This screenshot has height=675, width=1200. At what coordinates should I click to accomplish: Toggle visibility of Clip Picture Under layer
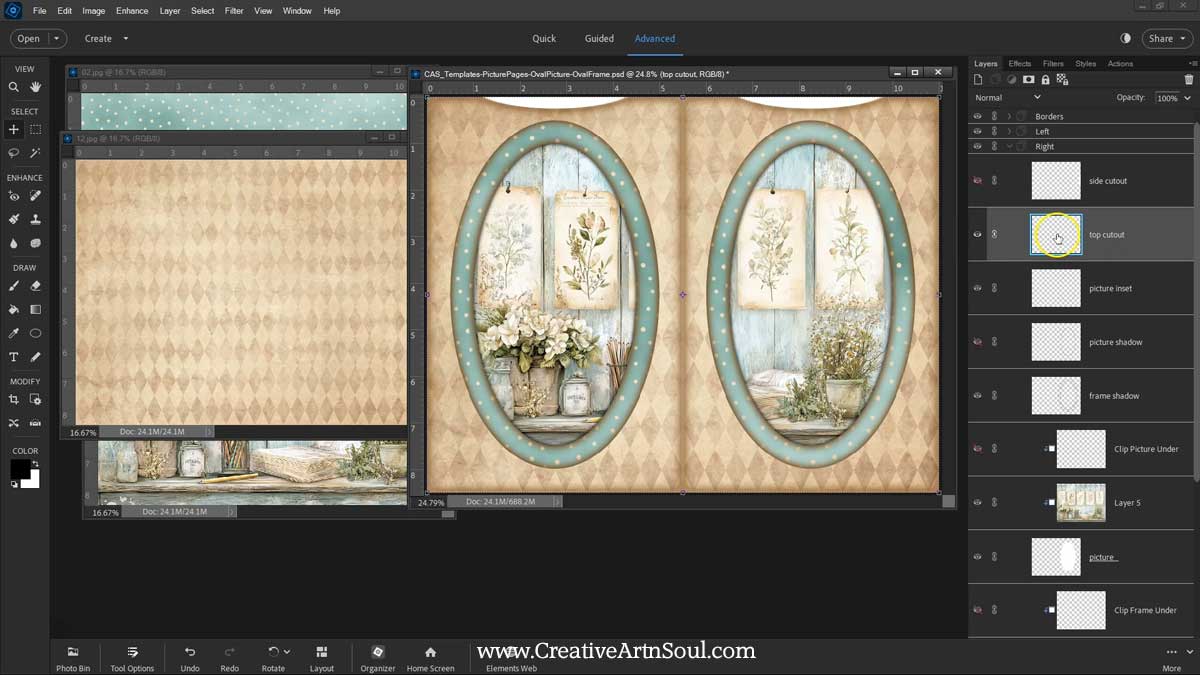[x=977, y=449]
